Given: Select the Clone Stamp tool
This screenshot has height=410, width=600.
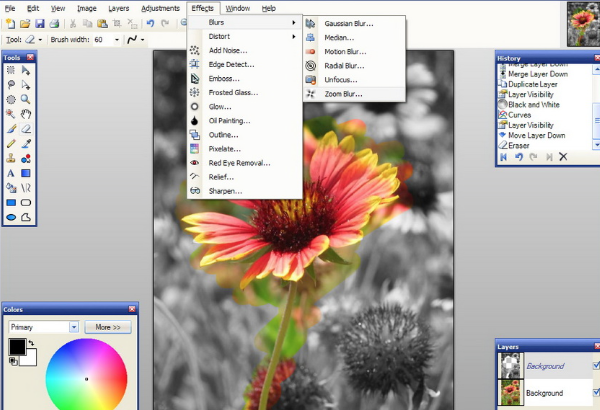Looking at the screenshot, I should [x=11, y=158].
